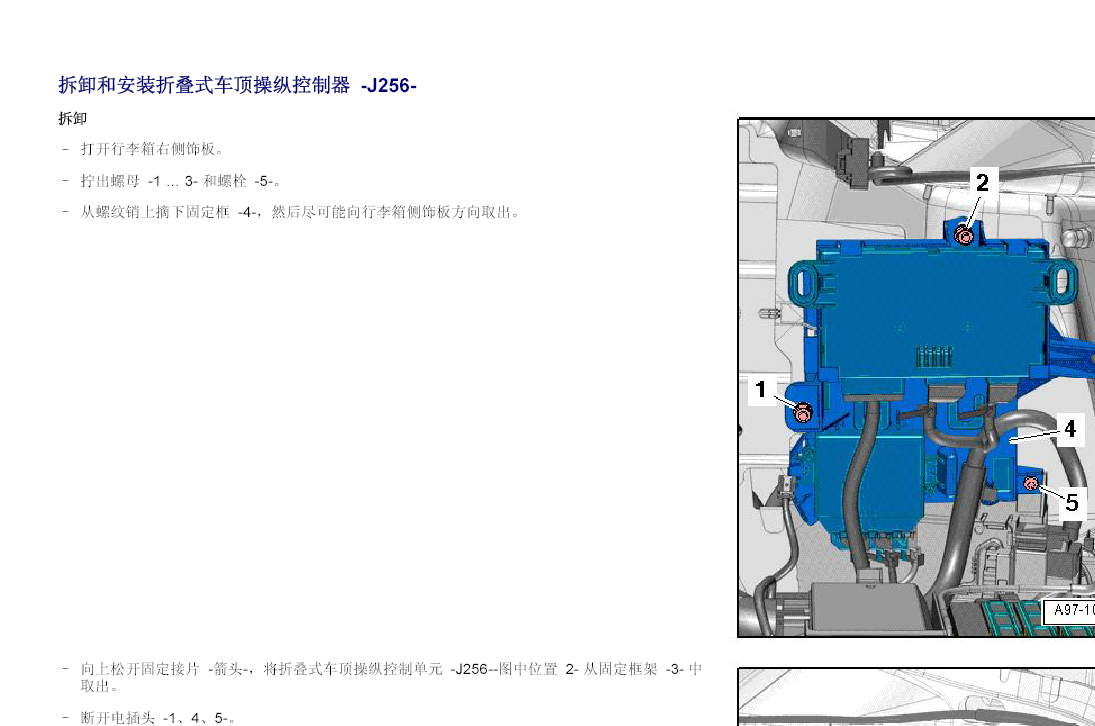The height and width of the screenshot is (726, 1095).
Task: Select the line starting 从螺纹销上摘下固定框 -4-
Action: tap(300, 212)
